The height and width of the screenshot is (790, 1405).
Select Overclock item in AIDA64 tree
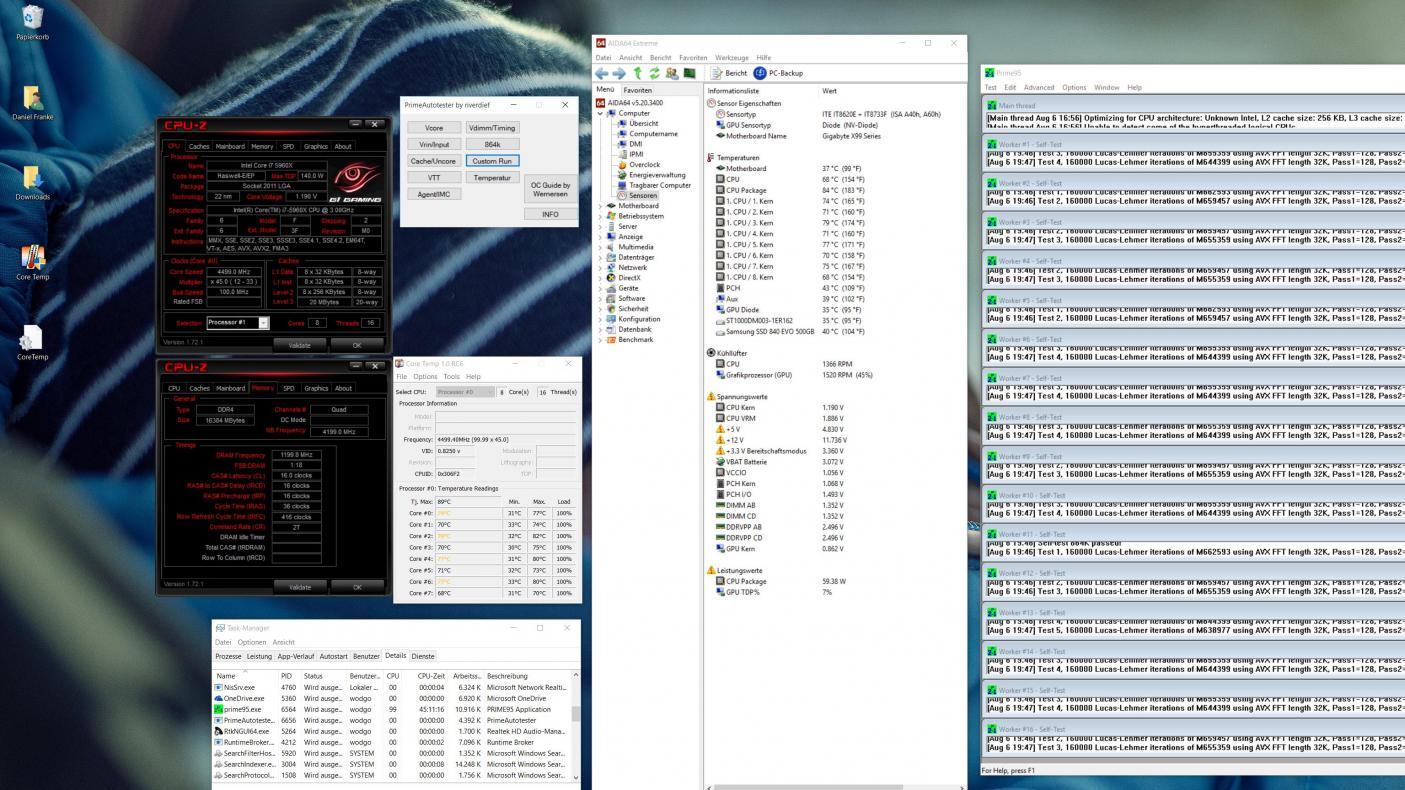point(638,165)
